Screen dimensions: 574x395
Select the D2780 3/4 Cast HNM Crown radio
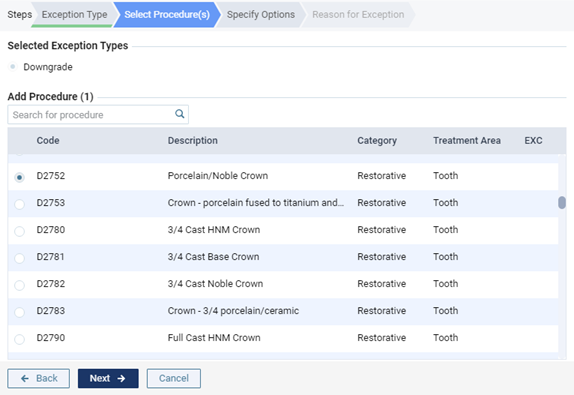(19, 231)
